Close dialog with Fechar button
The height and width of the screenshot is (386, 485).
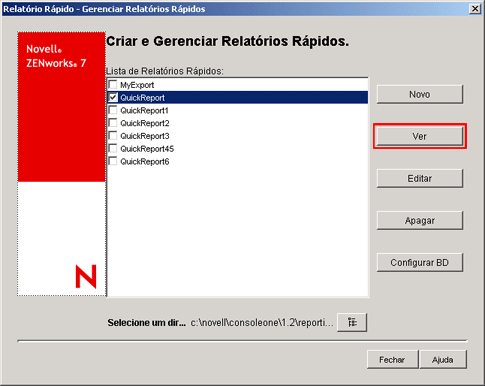392,359
